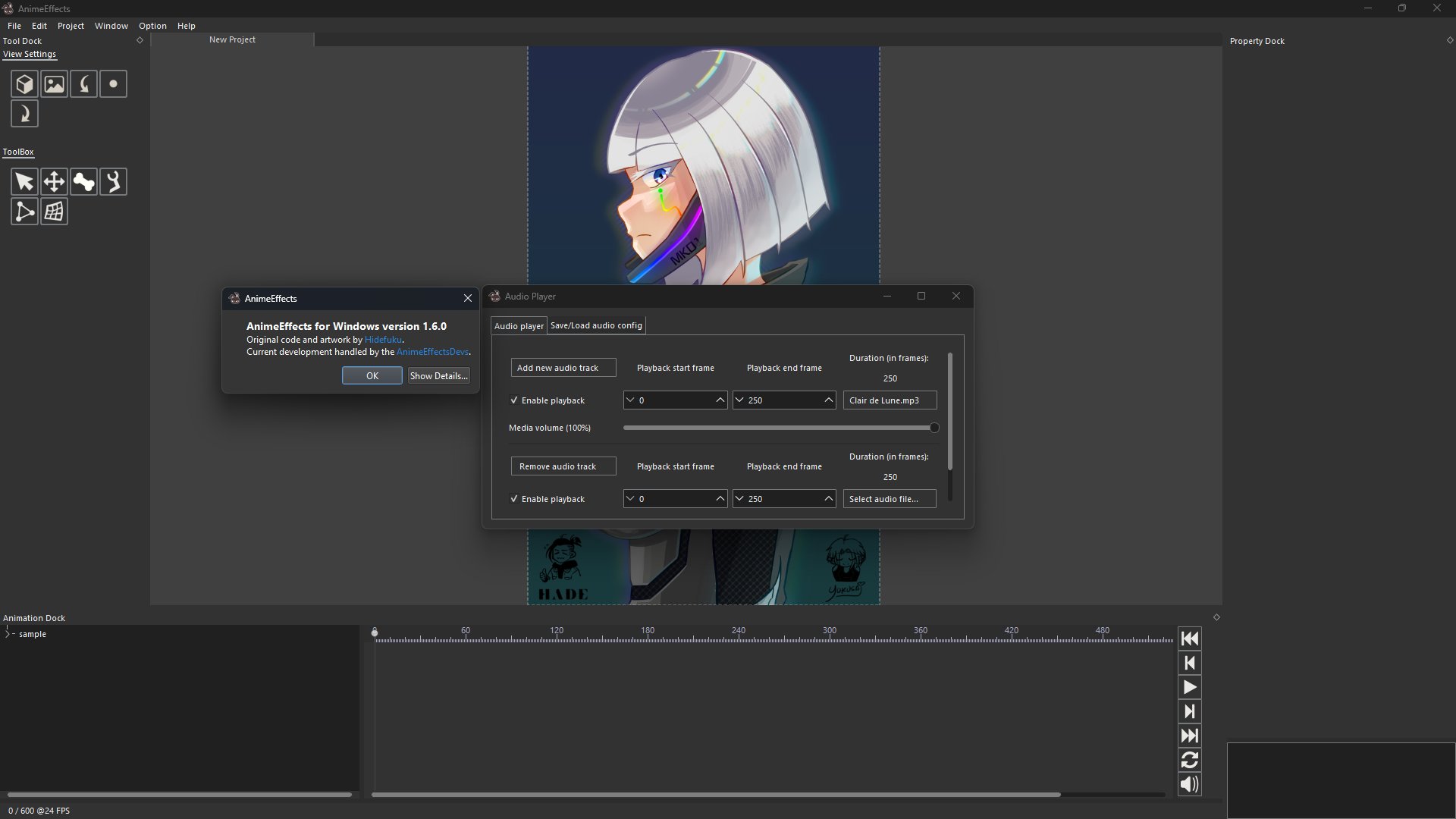Select the Move/SRT four-arrow tool
The width and height of the screenshot is (1456, 819).
point(54,182)
